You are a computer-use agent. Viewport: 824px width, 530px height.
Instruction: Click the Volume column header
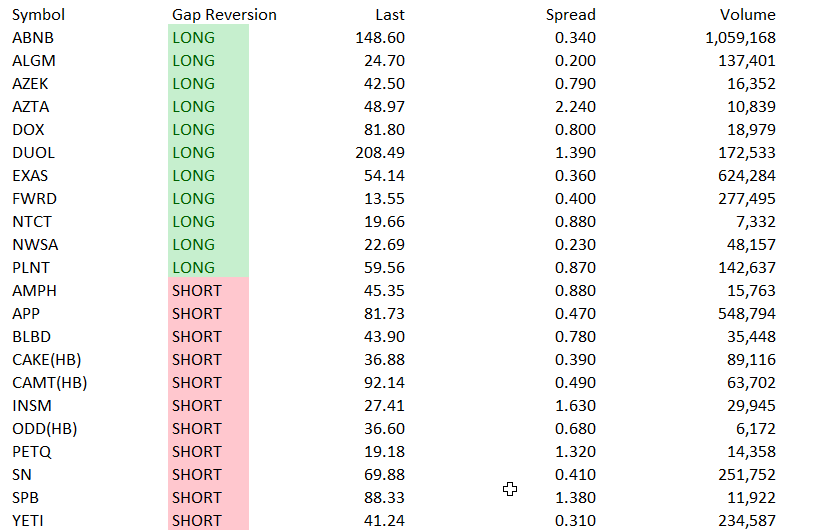click(x=748, y=15)
